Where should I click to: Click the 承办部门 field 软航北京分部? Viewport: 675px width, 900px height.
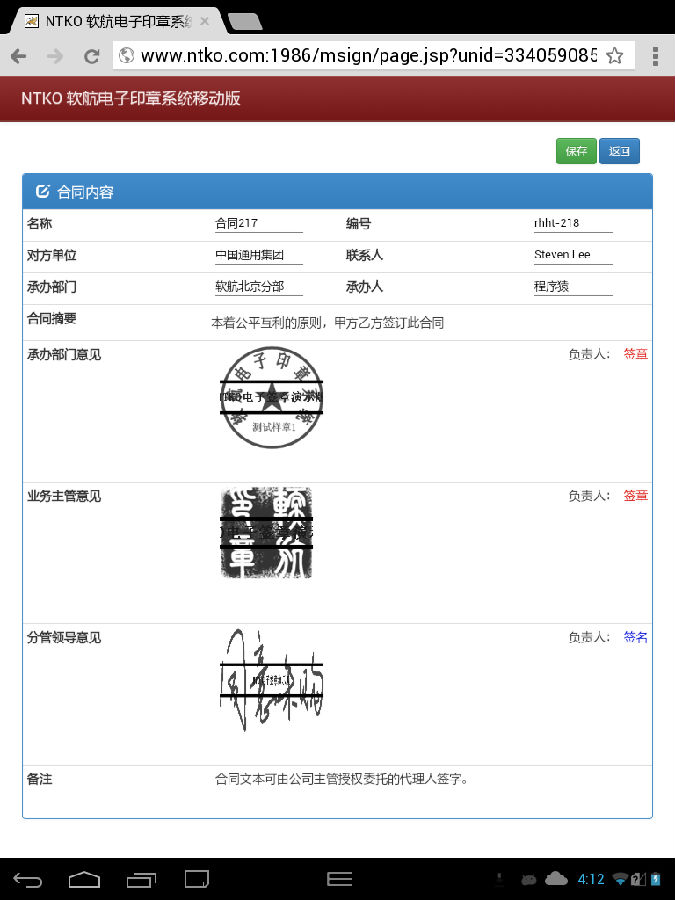258,287
